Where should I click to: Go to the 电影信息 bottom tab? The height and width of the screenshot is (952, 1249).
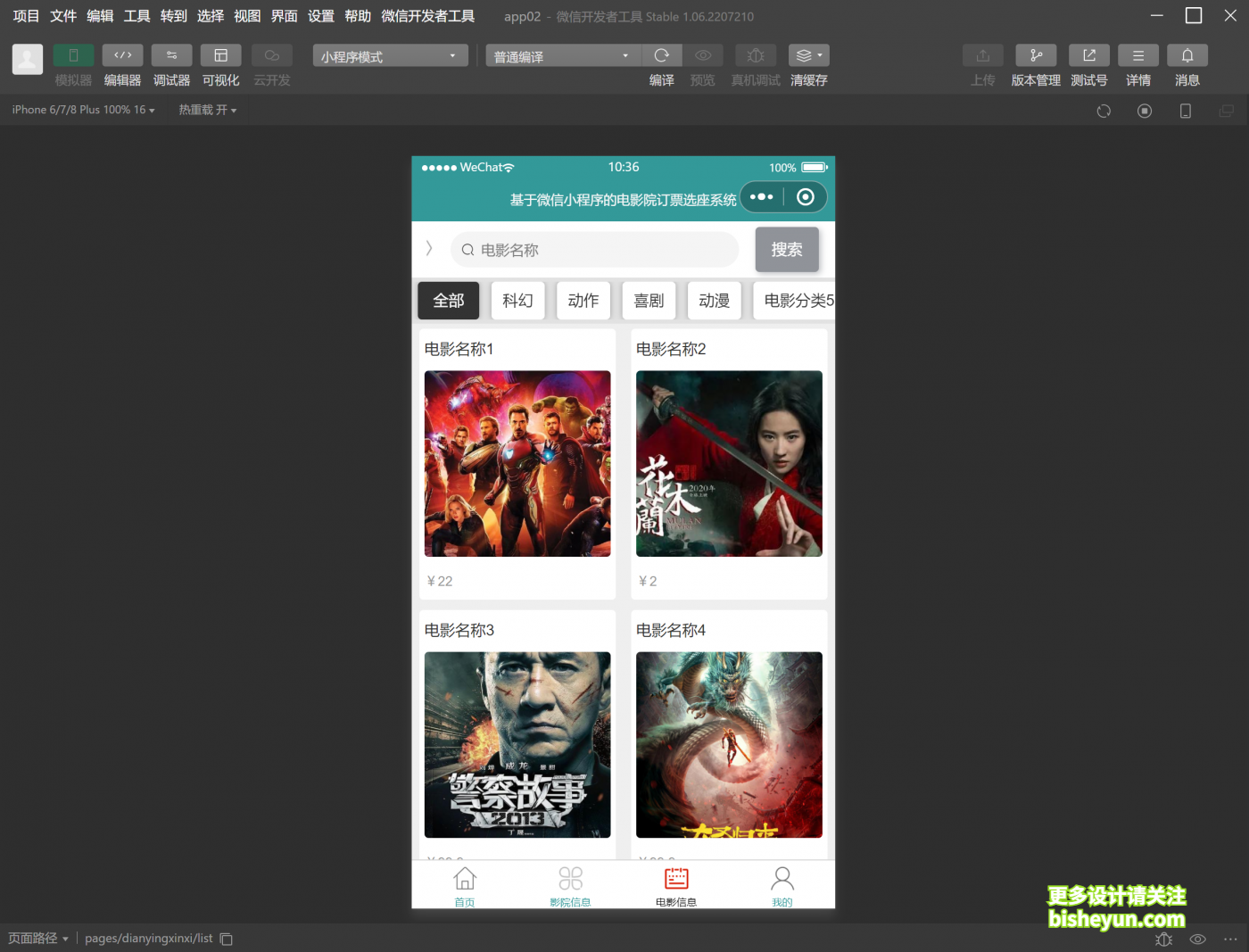pyautogui.click(x=676, y=887)
